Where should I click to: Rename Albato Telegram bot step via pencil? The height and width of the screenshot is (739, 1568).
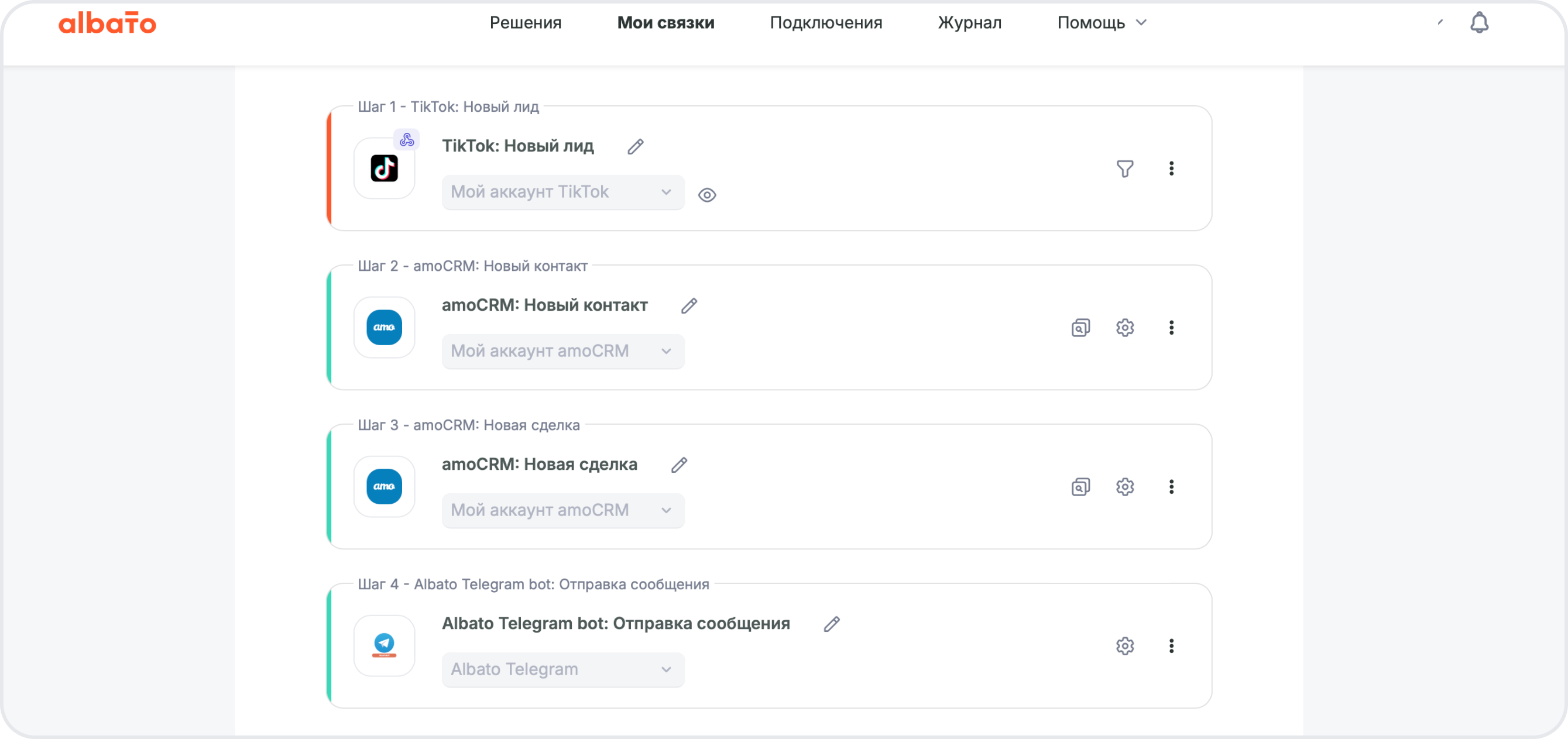(832, 624)
